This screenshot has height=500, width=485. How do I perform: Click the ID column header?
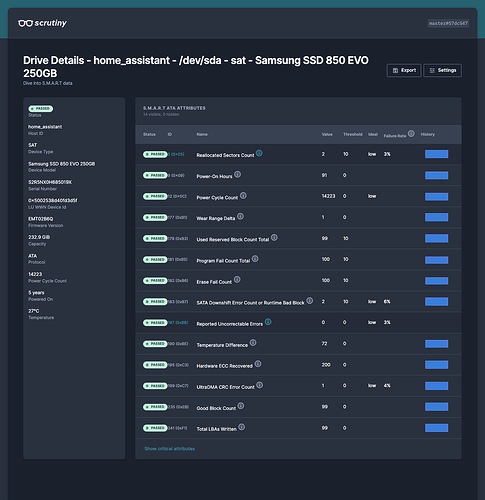tap(170, 134)
